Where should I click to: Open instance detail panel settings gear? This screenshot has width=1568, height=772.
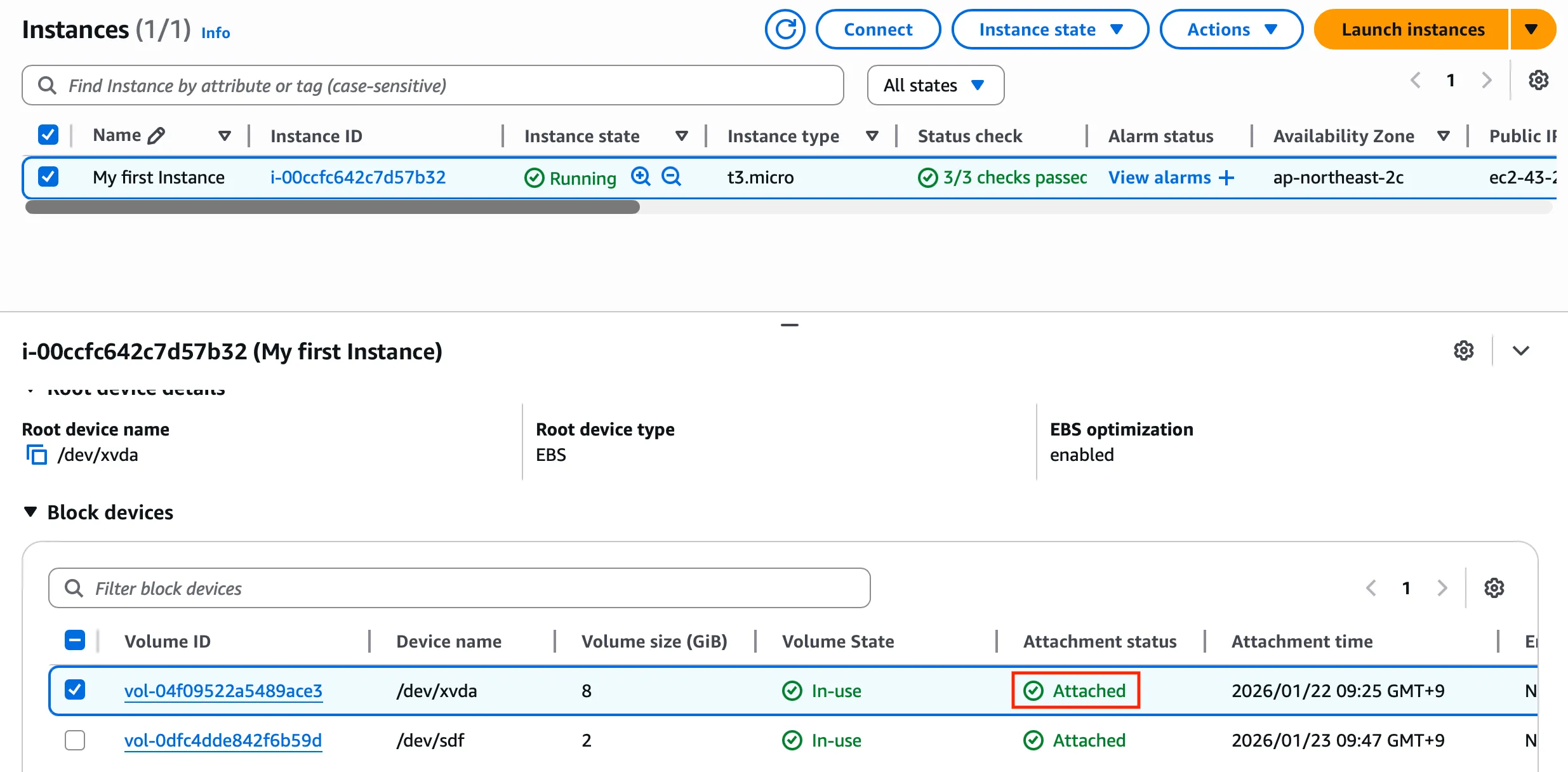1463,350
